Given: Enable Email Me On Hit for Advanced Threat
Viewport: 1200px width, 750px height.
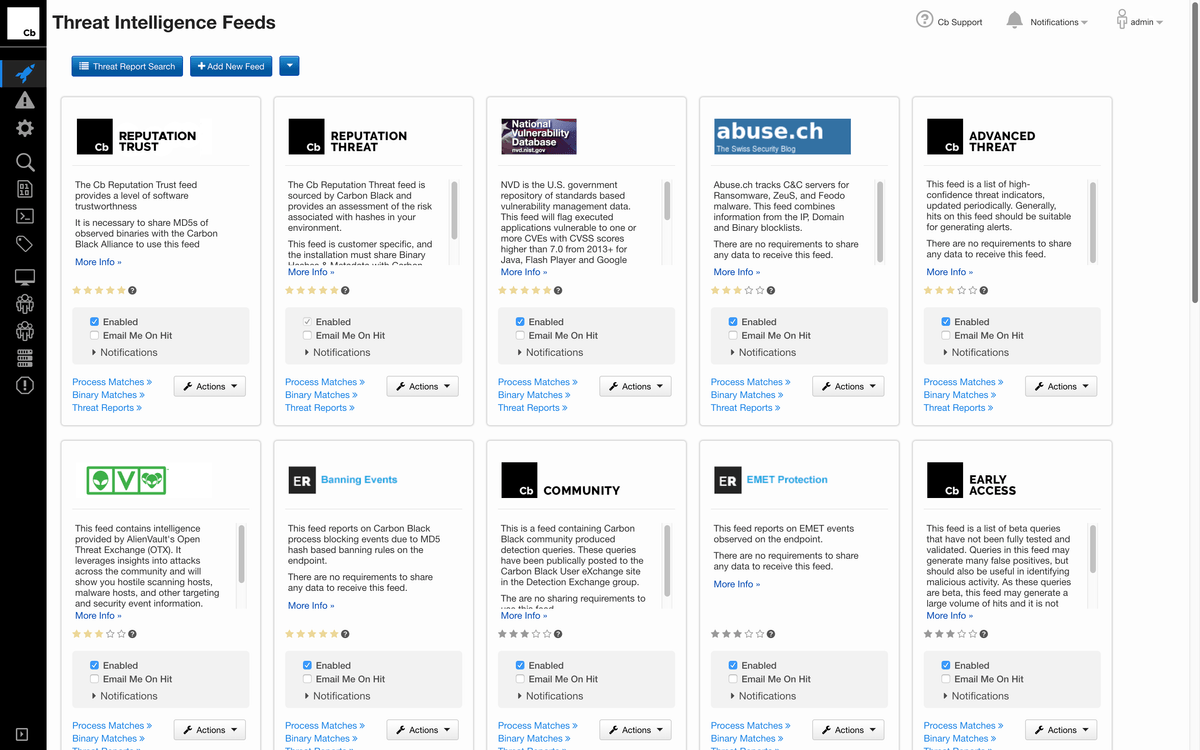Looking at the screenshot, I should coord(946,336).
